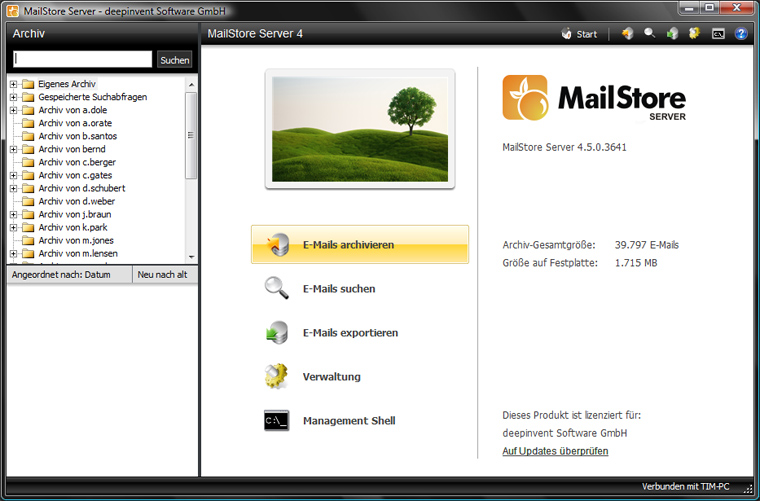Select Archiv von j.braun in the tree
This screenshot has height=501, width=760.
click(75, 215)
